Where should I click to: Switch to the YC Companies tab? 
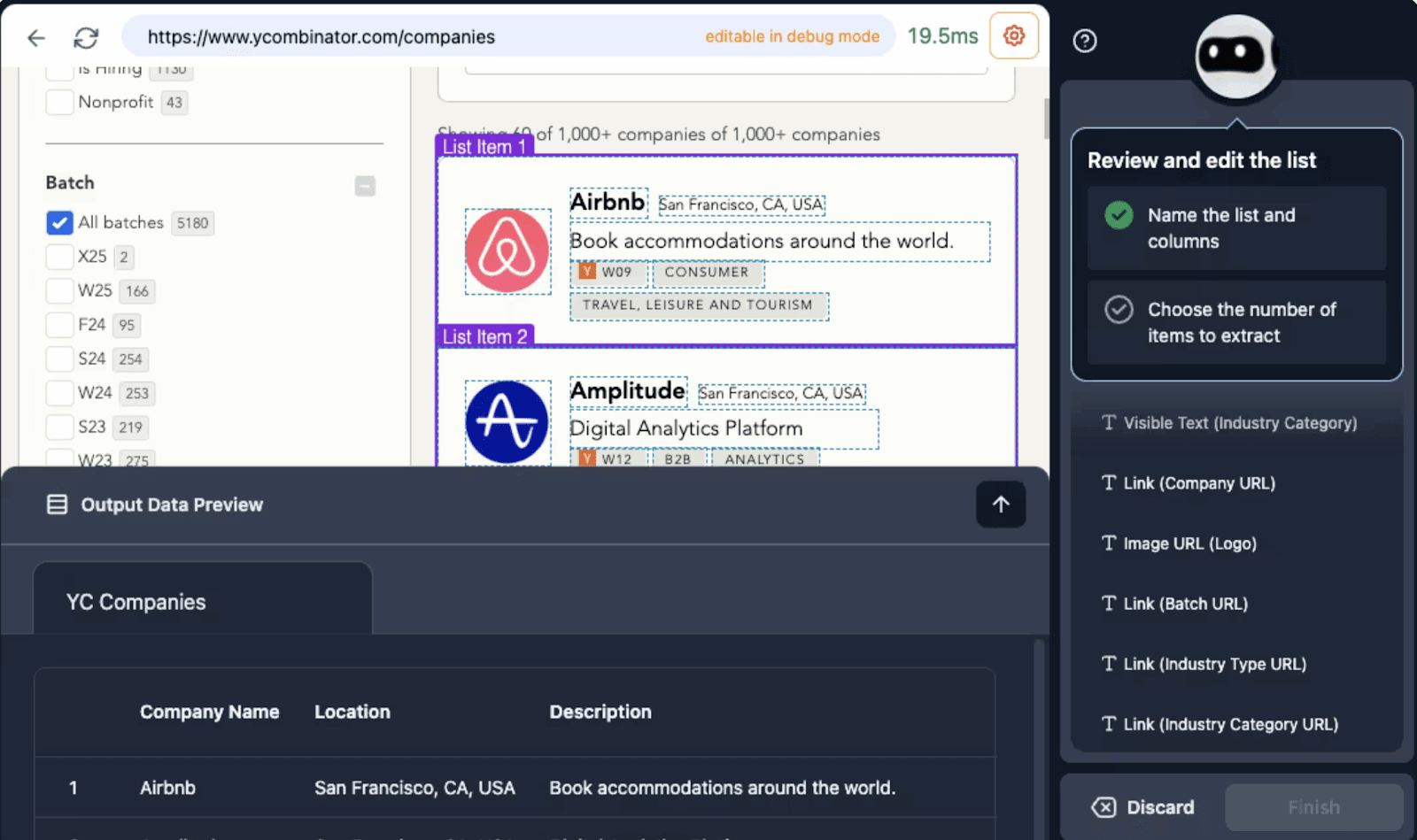(x=135, y=601)
